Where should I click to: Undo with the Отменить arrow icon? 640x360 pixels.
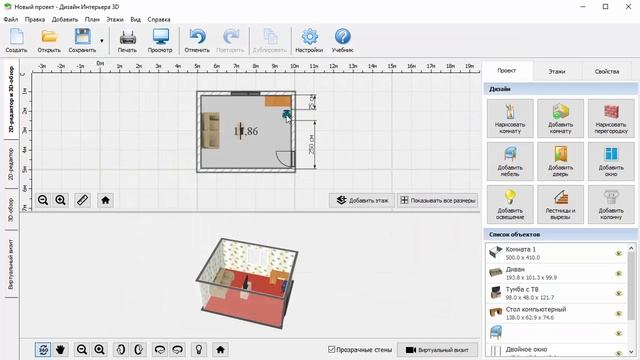click(197, 40)
